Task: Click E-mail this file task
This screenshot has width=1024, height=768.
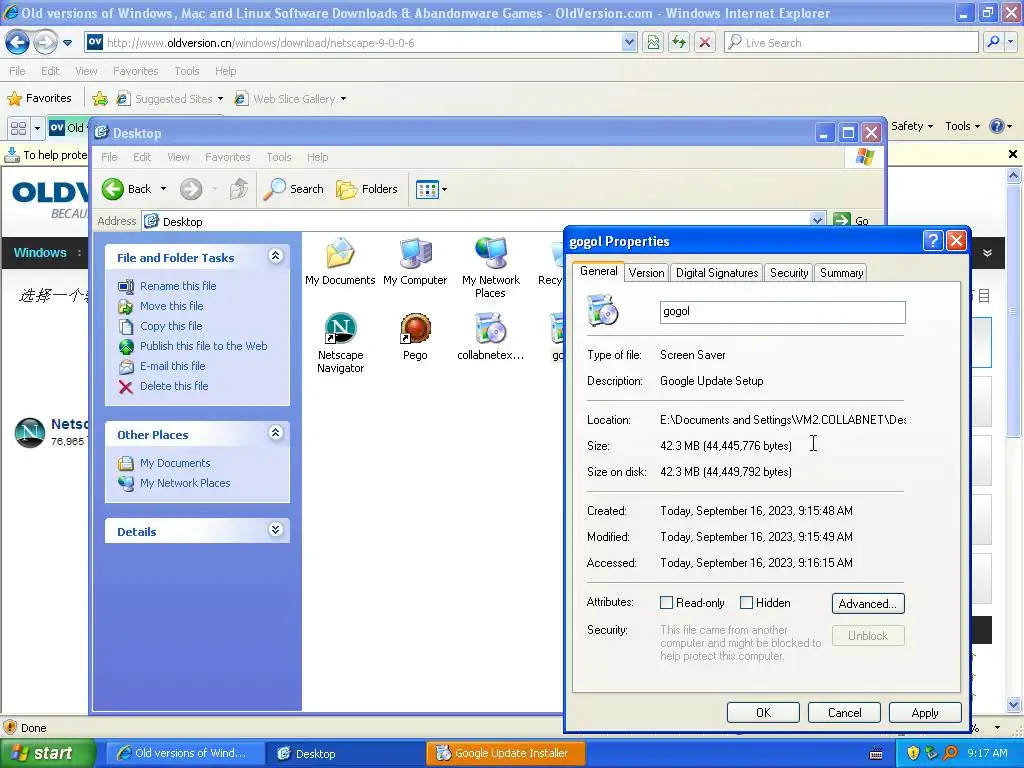Action: click(172, 366)
